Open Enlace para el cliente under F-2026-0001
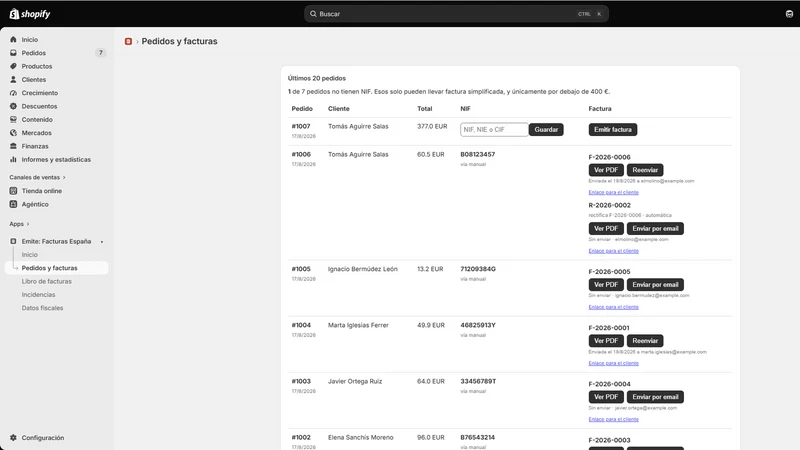Image resolution: width=800 pixels, height=450 pixels. (x=613, y=363)
